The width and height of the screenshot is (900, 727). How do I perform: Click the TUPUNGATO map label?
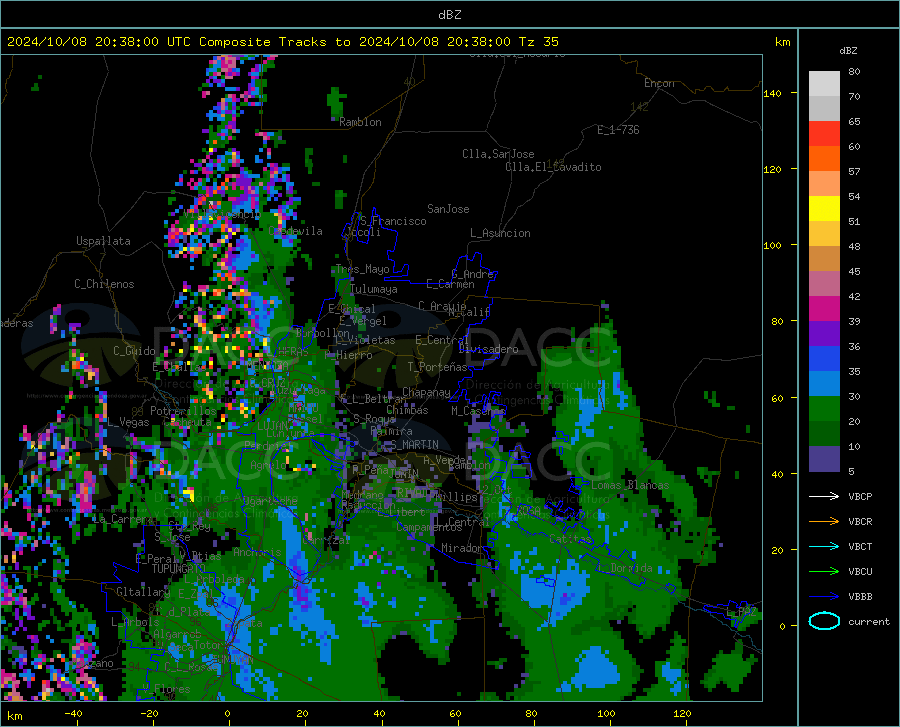tap(179, 569)
